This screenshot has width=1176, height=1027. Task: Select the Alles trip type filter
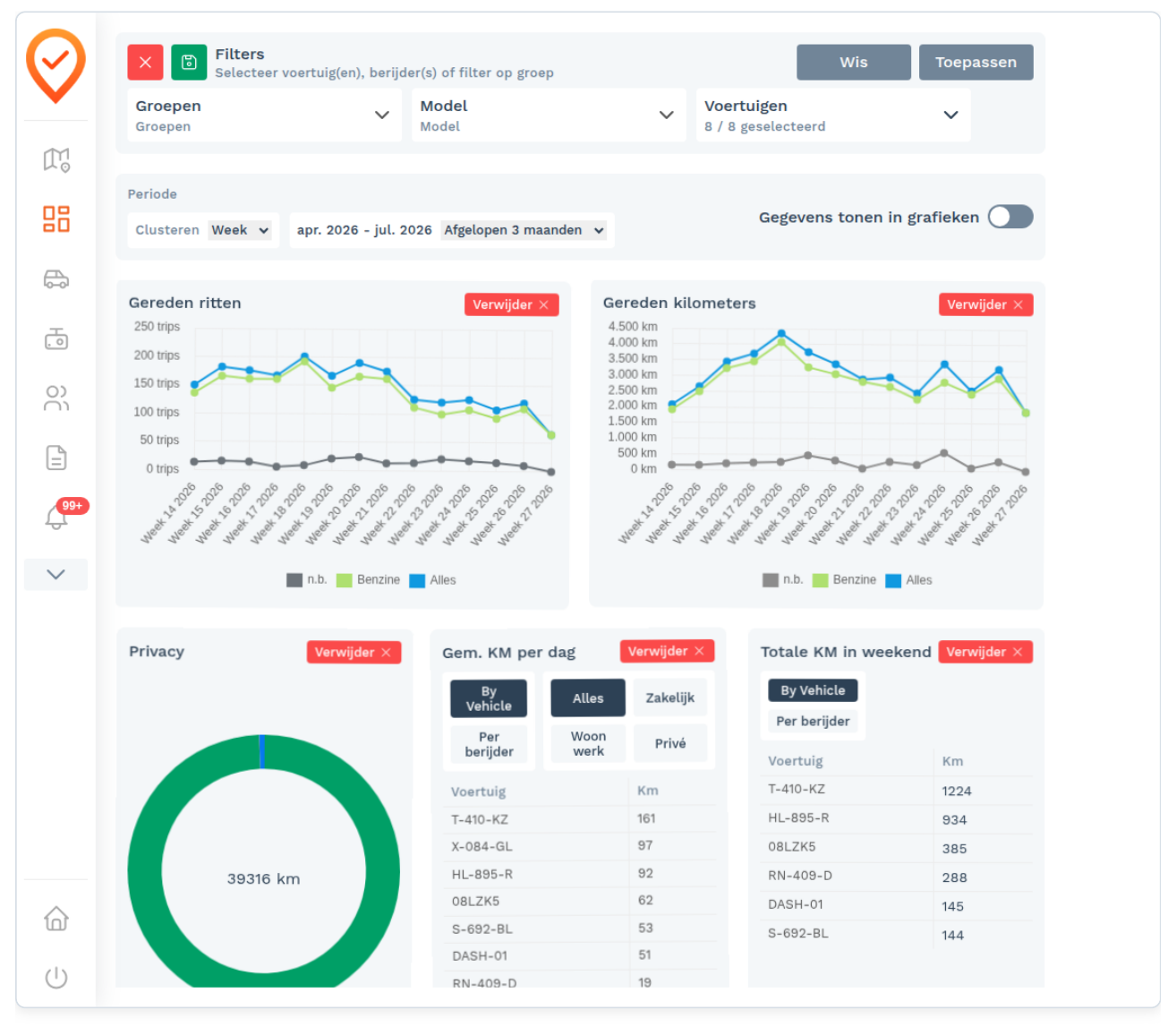click(x=588, y=698)
